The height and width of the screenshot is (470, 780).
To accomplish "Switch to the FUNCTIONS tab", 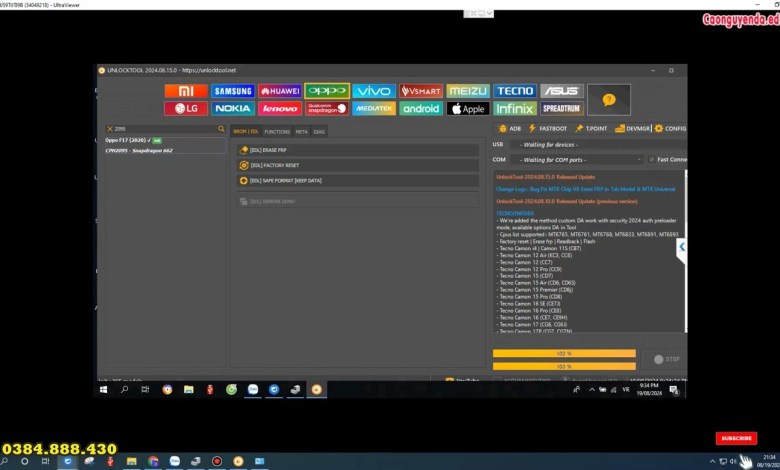I will coord(277,132).
